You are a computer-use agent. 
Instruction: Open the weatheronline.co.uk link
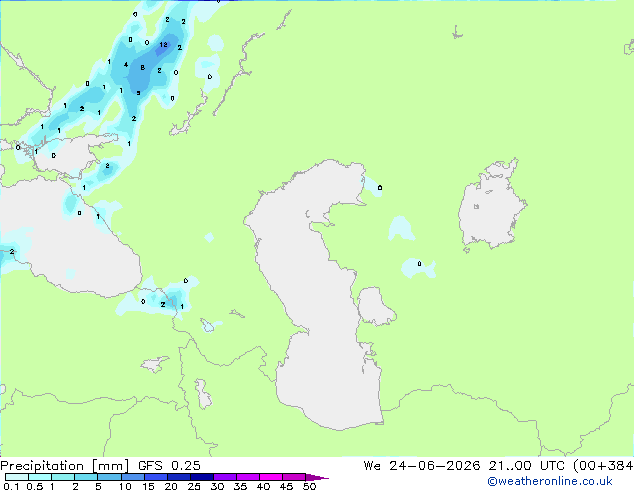click(x=550, y=481)
